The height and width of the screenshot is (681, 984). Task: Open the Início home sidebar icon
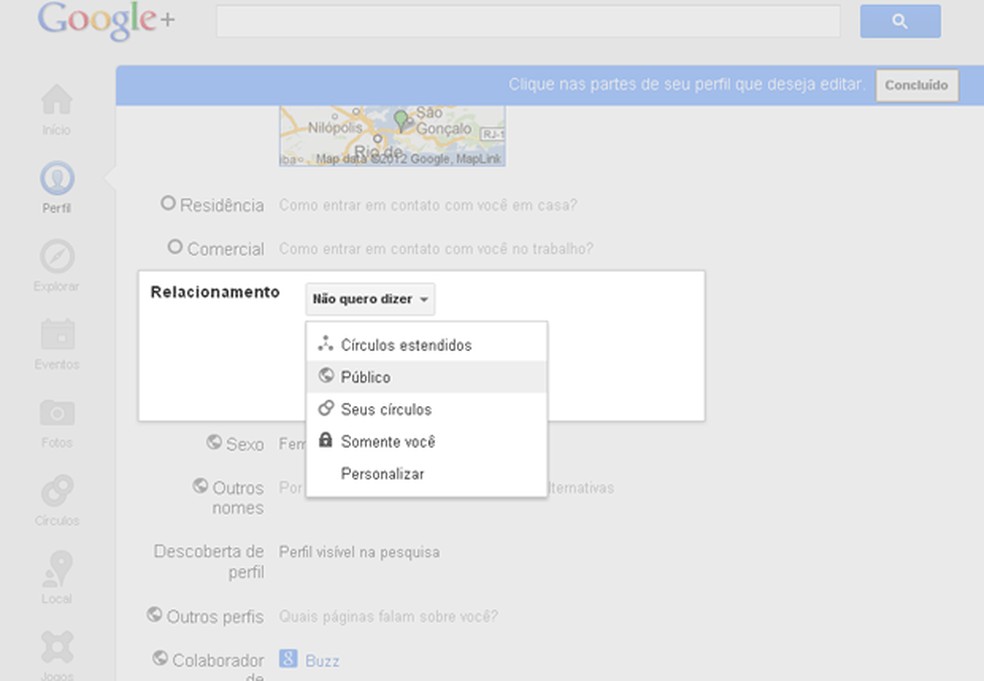(x=56, y=100)
